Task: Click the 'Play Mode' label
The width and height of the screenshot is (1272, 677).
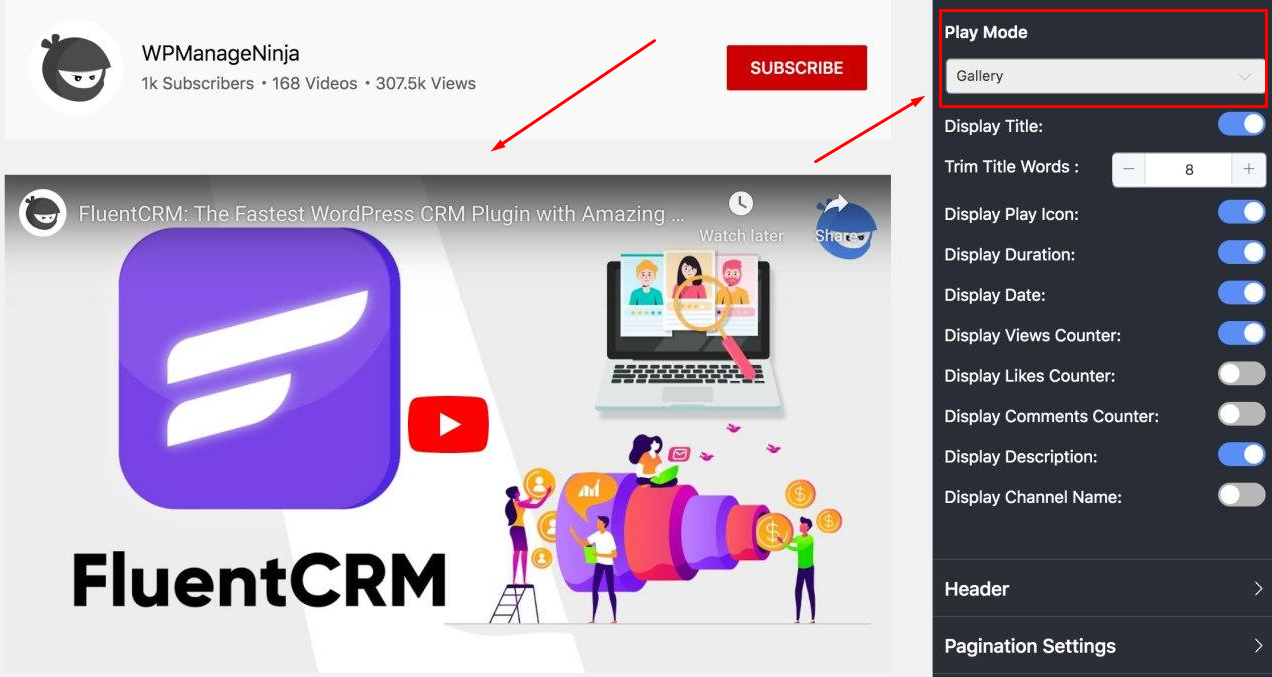Action: click(986, 32)
